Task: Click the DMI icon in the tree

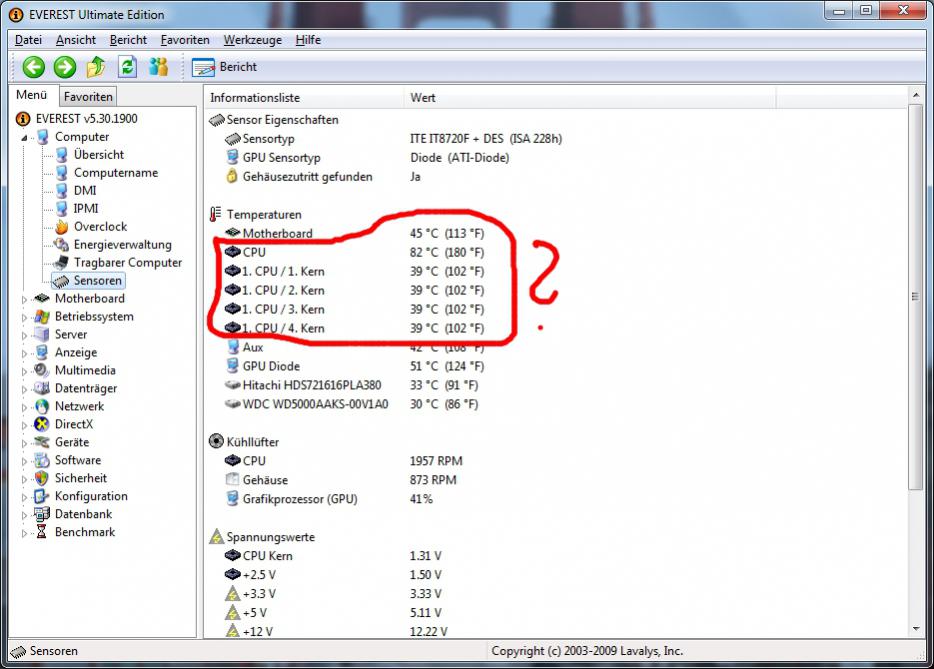Action: (62, 191)
